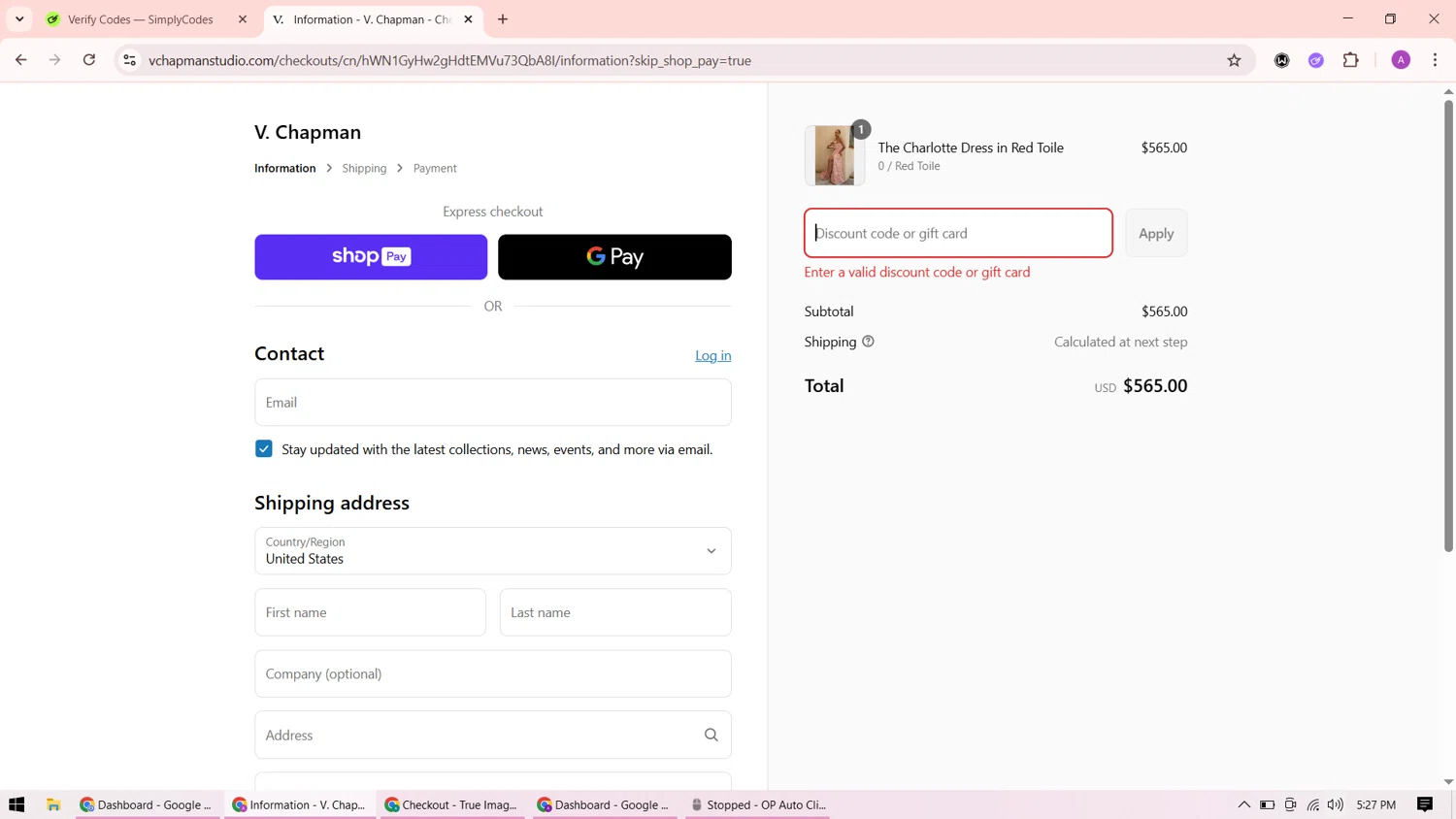1456x819 pixels.
Task: Go forward one page in history
Action: (55, 60)
